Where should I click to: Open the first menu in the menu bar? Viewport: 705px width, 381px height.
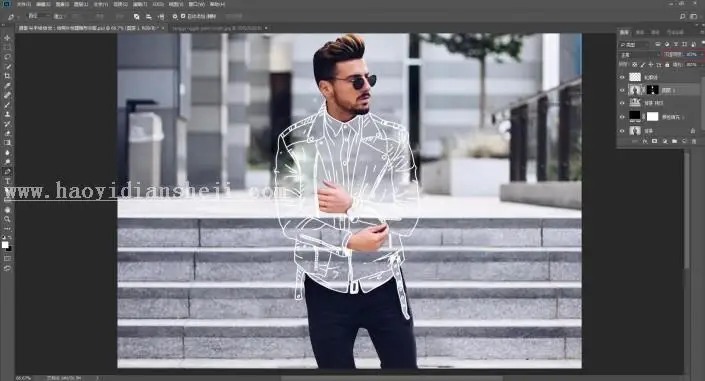pyautogui.click(x=24, y=4)
